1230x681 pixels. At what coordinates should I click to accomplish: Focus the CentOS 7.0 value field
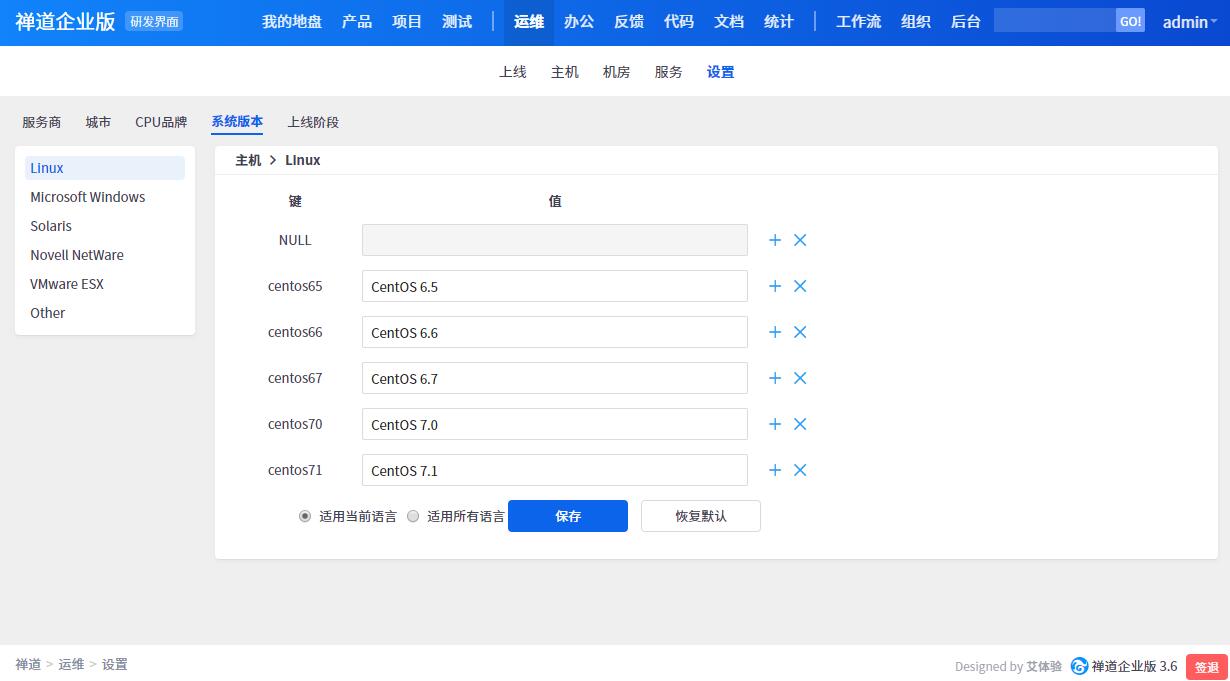click(x=555, y=424)
